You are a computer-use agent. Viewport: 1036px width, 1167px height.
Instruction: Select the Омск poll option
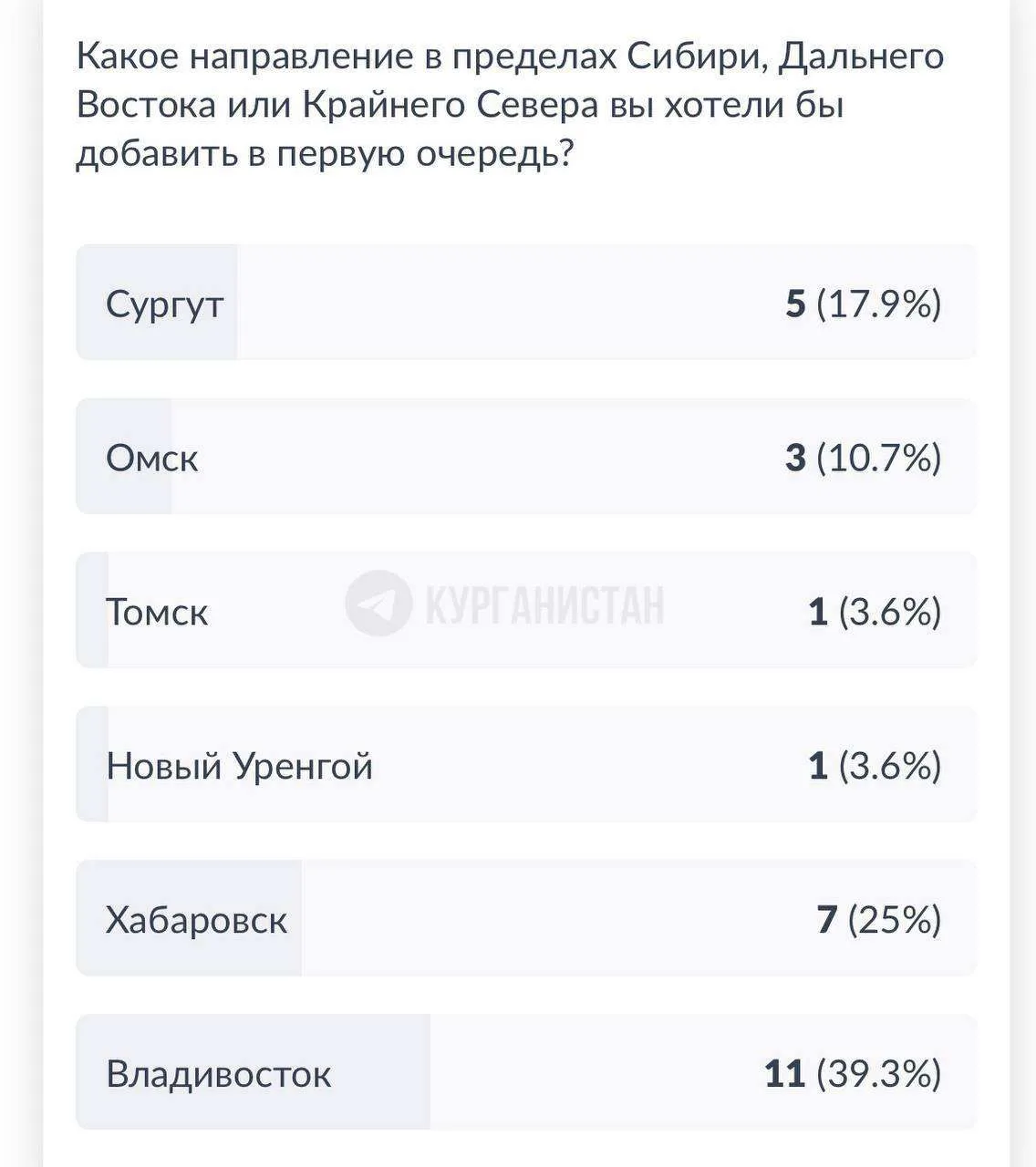click(526, 457)
